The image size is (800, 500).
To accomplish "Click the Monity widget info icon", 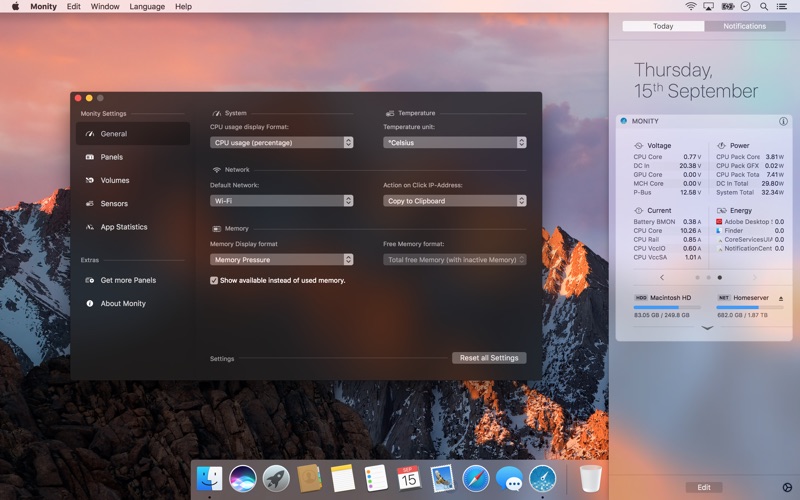I will pos(783,121).
